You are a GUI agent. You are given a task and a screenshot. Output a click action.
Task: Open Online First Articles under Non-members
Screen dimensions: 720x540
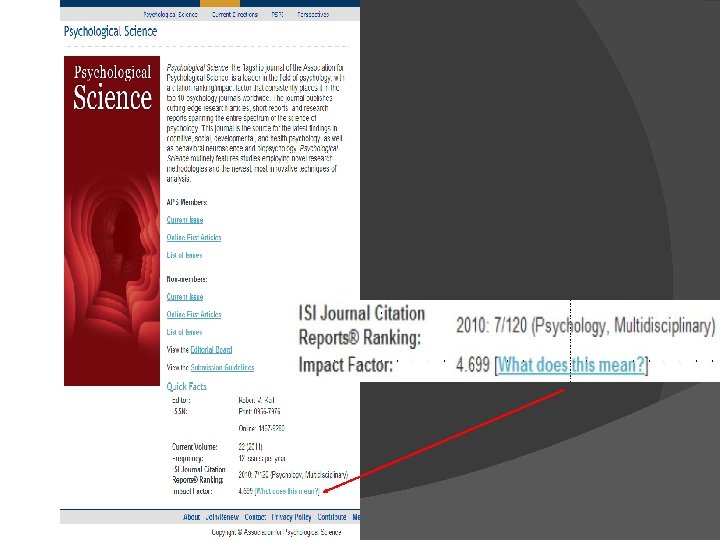click(x=194, y=314)
